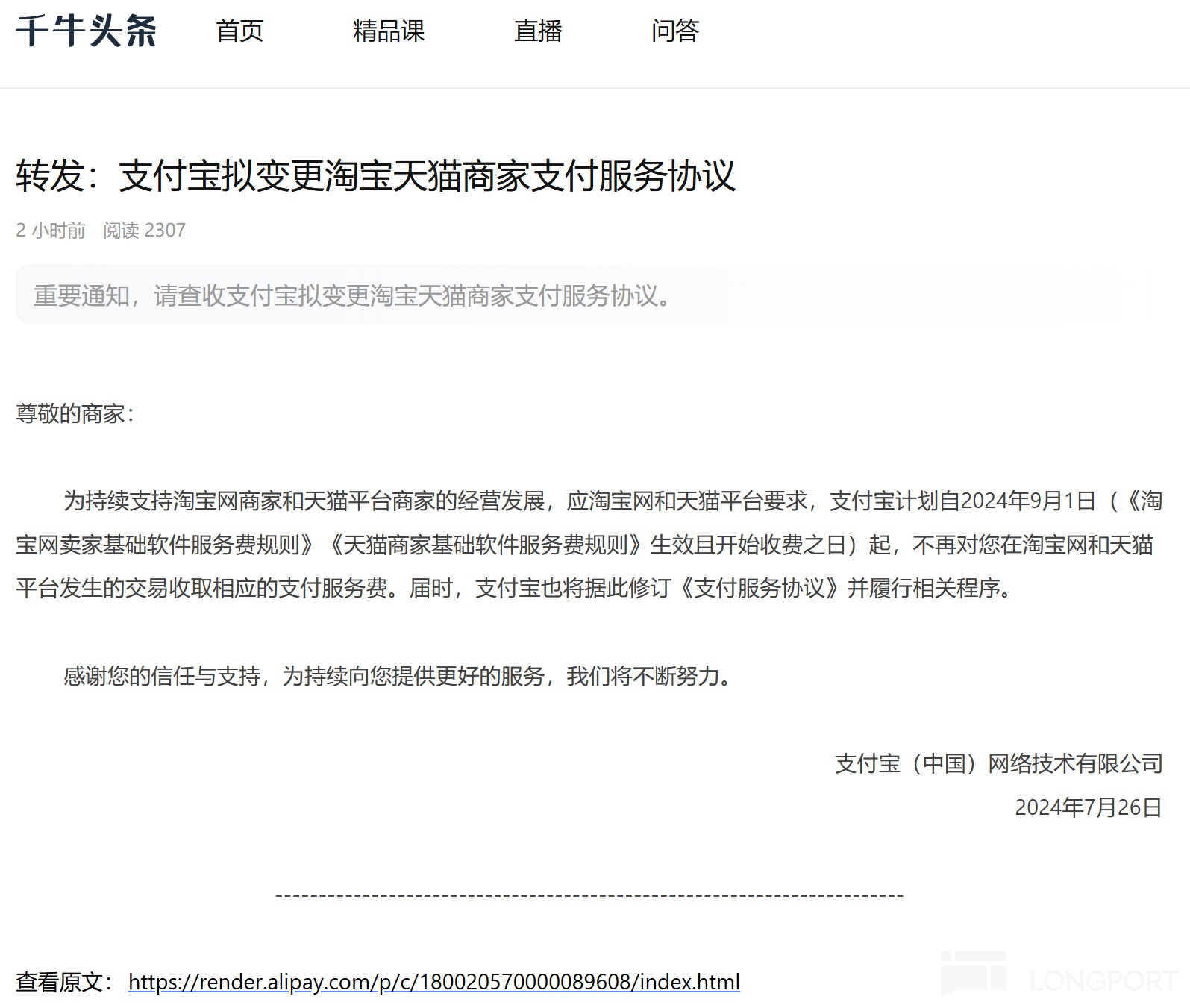1190x1008 pixels.
Task: Click the signature 支付宝（中国）网络技术有限公司
Action: [x=999, y=763]
